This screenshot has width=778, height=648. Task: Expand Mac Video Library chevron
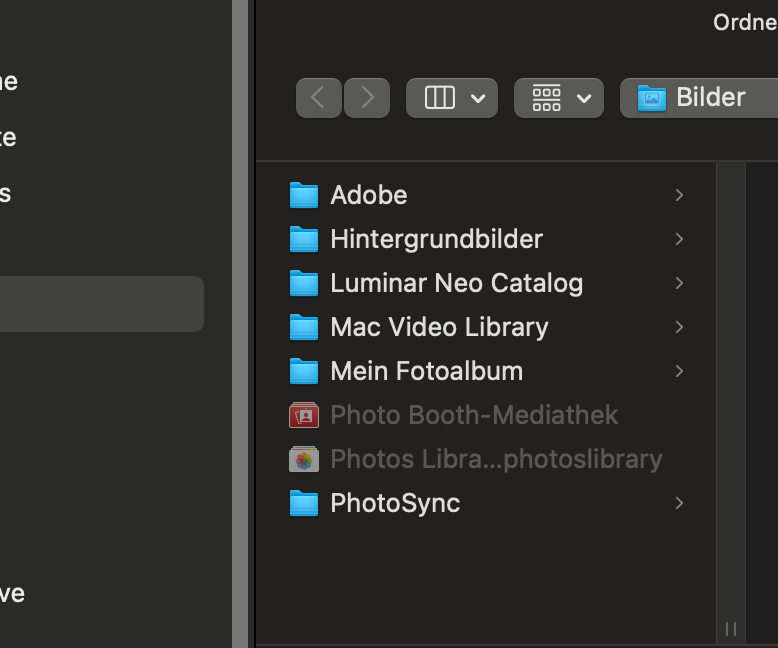click(679, 327)
